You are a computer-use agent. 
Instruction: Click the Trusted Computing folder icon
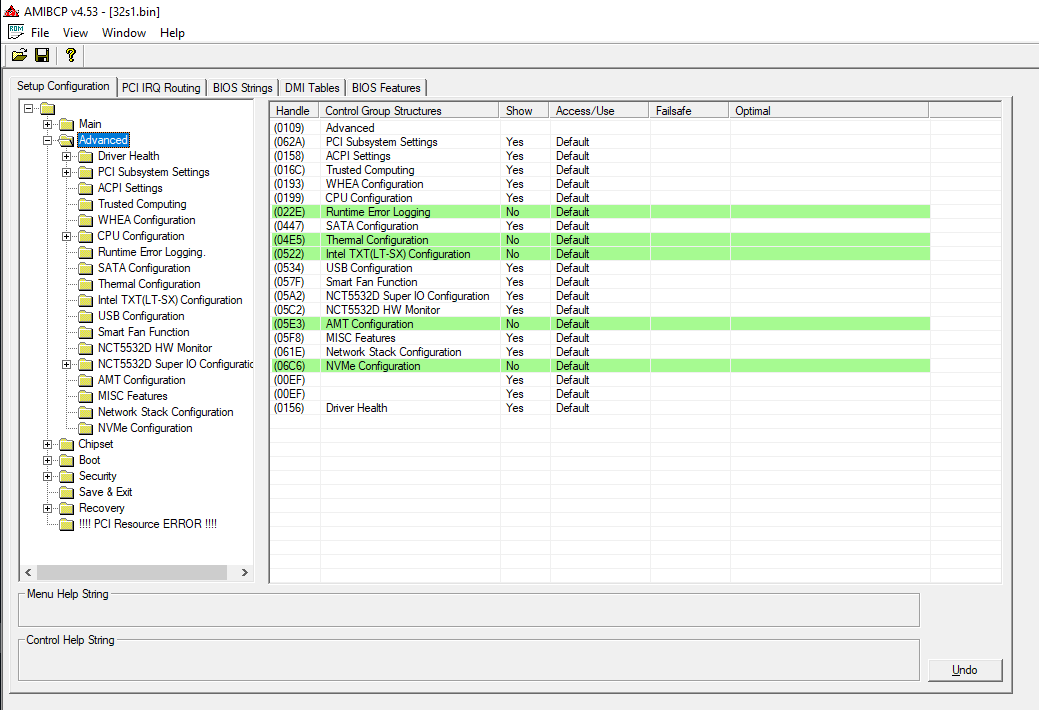tap(85, 204)
